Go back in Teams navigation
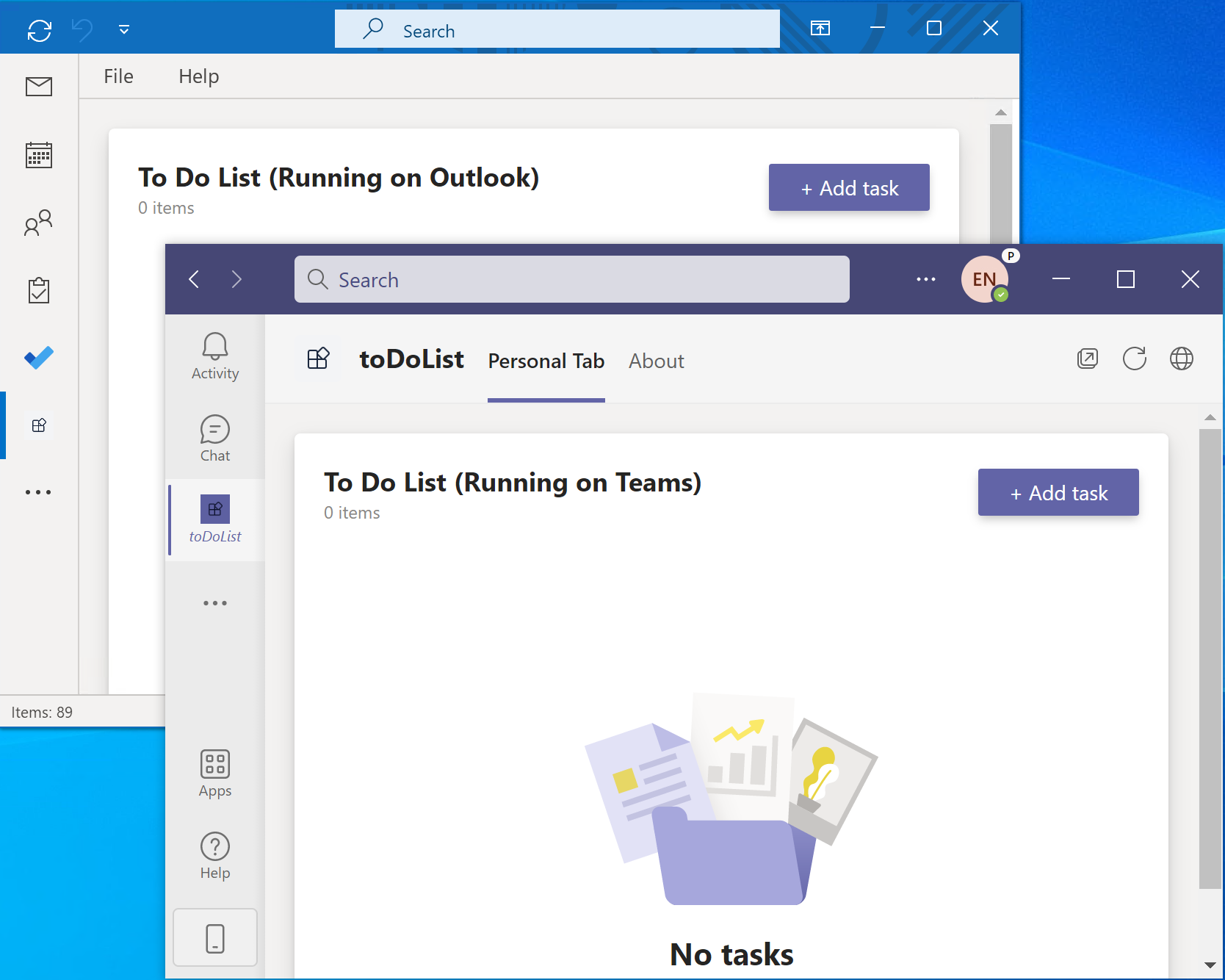The width and height of the screenshot is (1225, 980). [x=194, y=279]
